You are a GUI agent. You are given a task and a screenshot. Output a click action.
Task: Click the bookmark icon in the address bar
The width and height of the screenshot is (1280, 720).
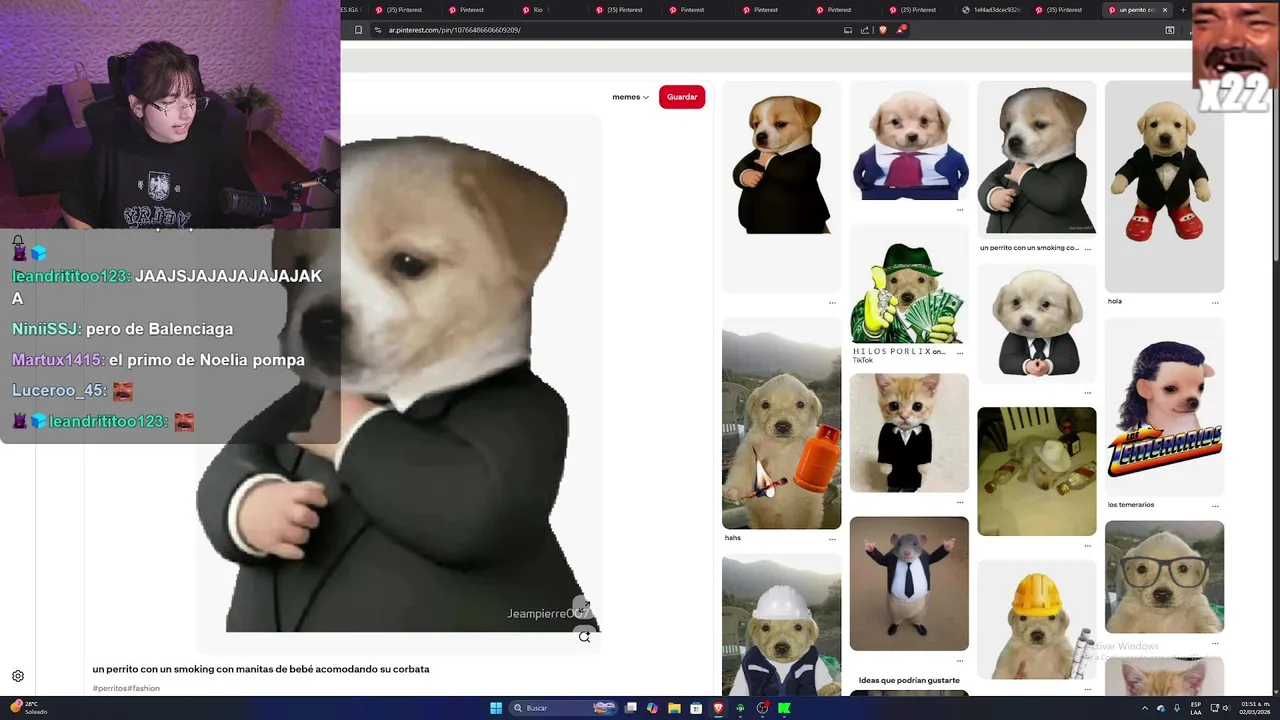[359, 30]
